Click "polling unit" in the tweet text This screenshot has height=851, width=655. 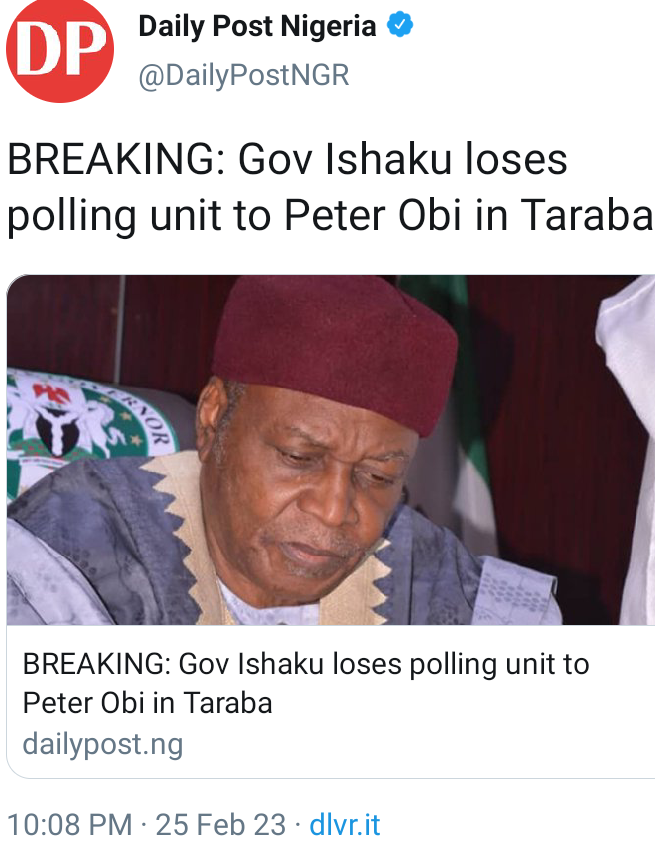click(120, 214)
